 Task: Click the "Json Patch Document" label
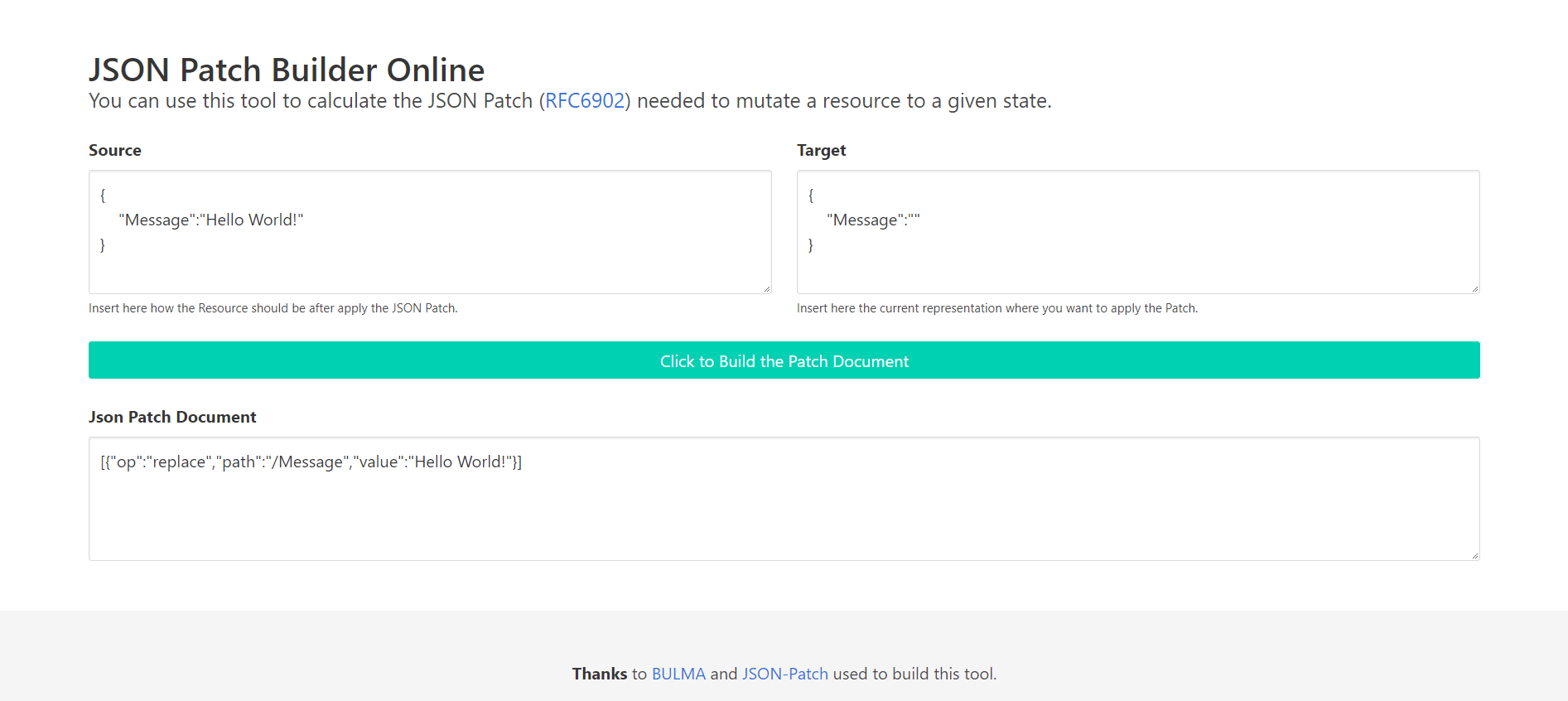(172, 417)
